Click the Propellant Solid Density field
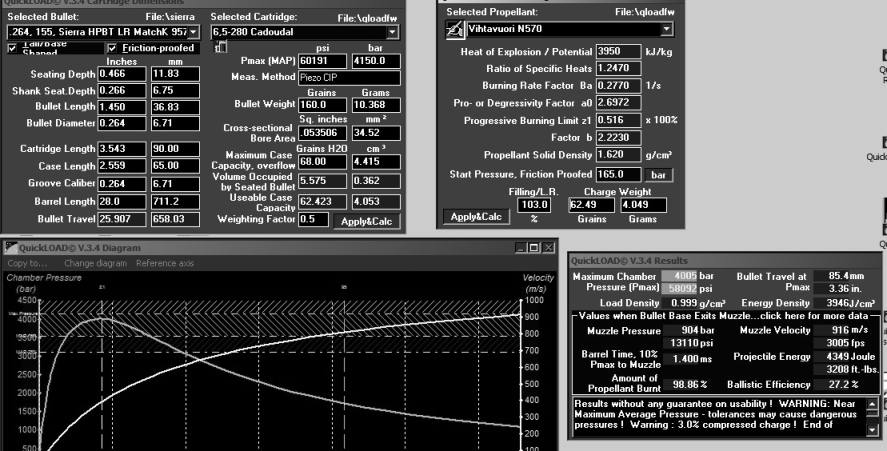The width and height of the screenshot is (887, 451). tap(619, 154)
